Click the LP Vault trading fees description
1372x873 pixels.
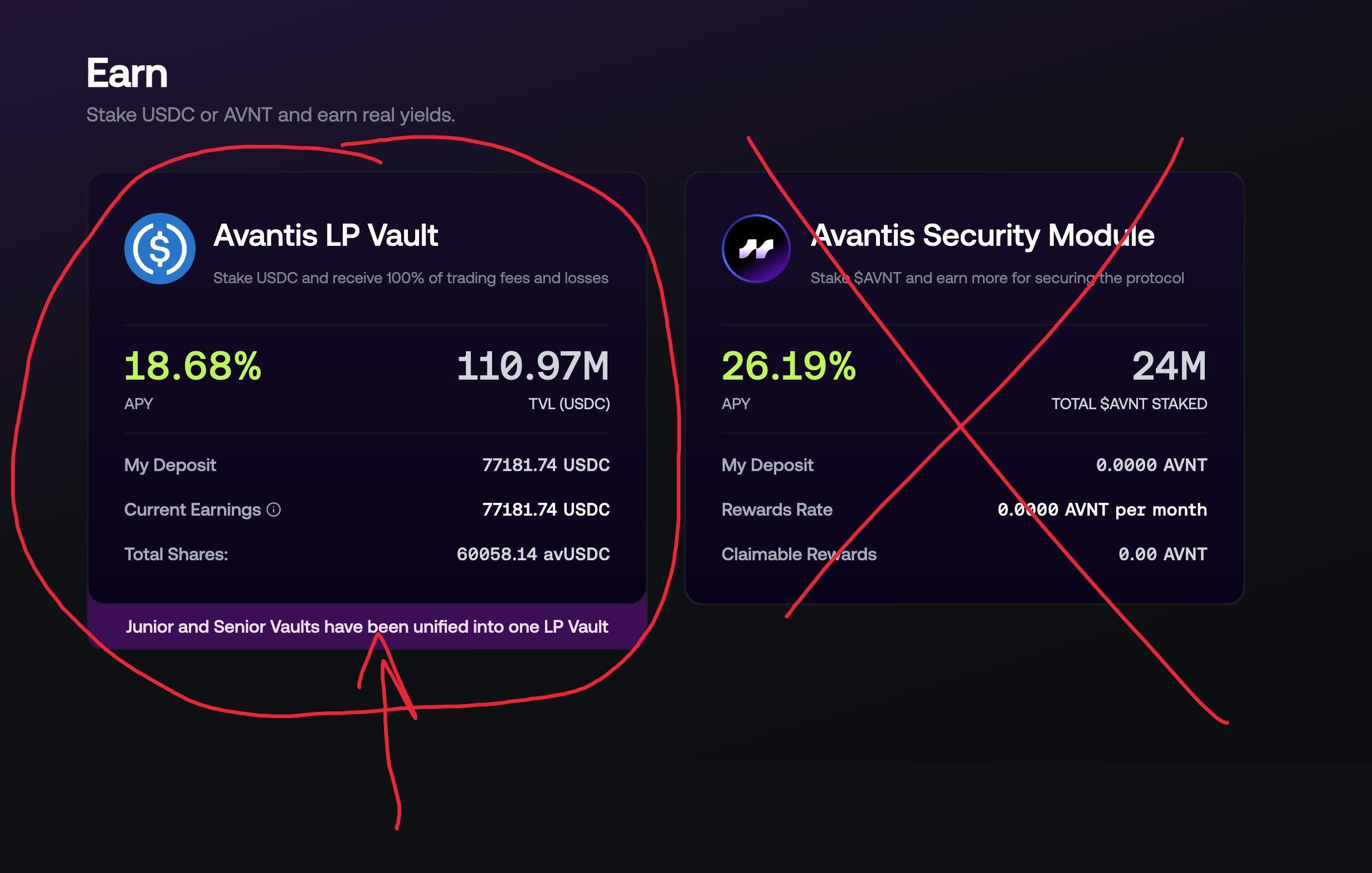coord(410,278)
